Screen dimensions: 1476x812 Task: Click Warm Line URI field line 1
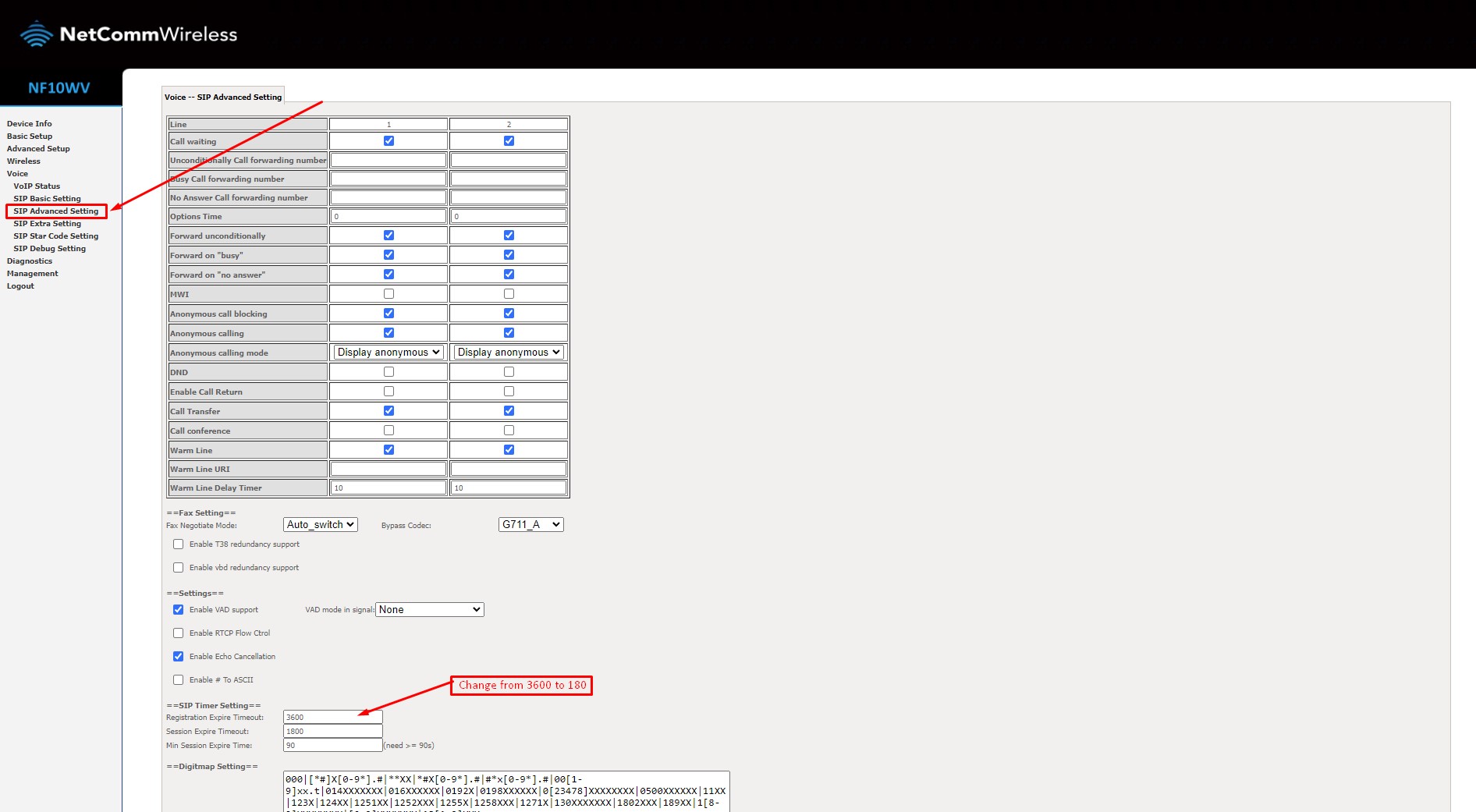click(x=389, y=469)
